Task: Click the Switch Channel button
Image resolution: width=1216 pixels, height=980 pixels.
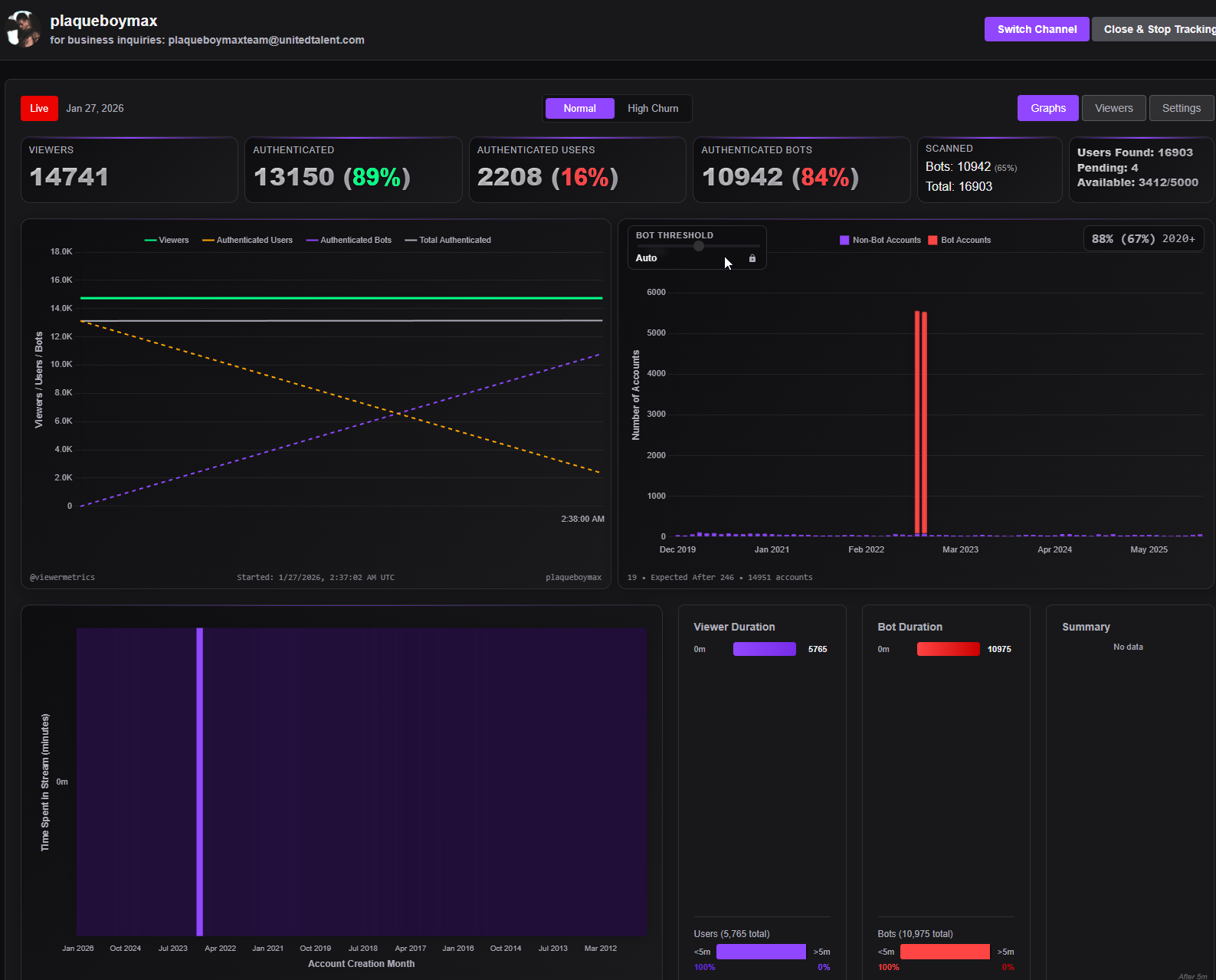Action: [1037, 29]
